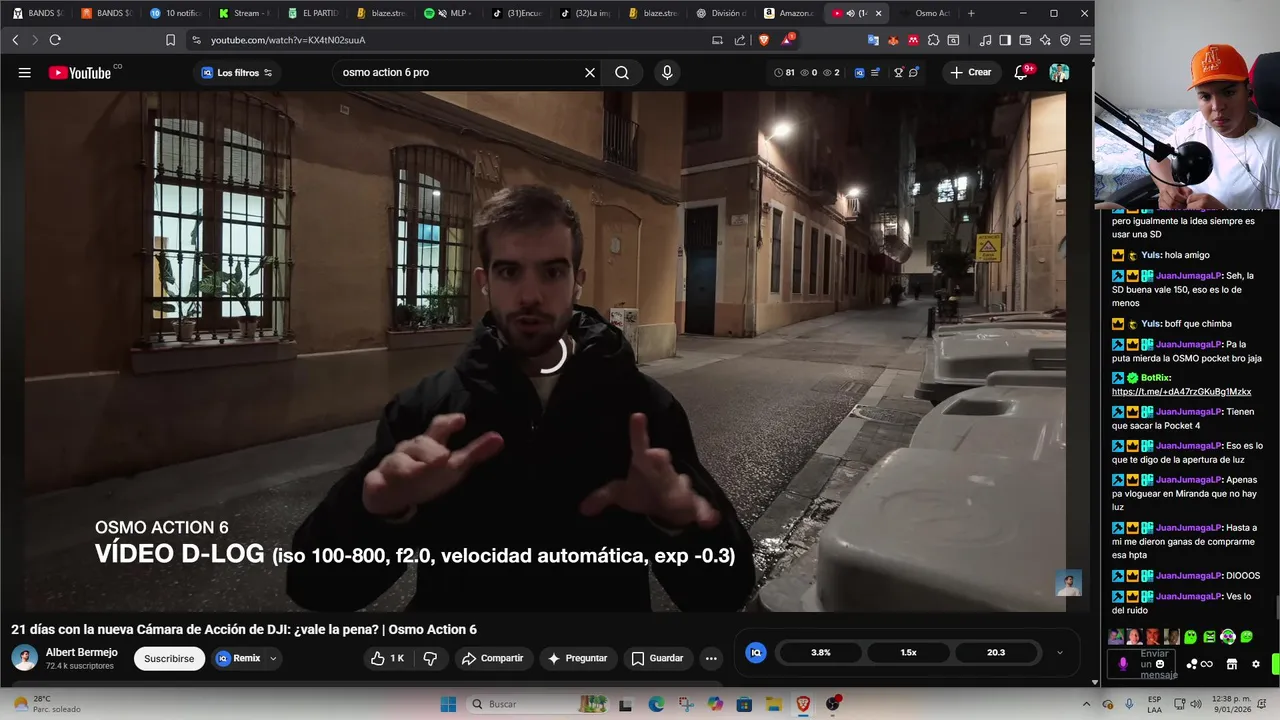Click the 1.5x vidIQ stat pill
The height and width of the screenshot is (720, 1280).
[x=908, y=652]
